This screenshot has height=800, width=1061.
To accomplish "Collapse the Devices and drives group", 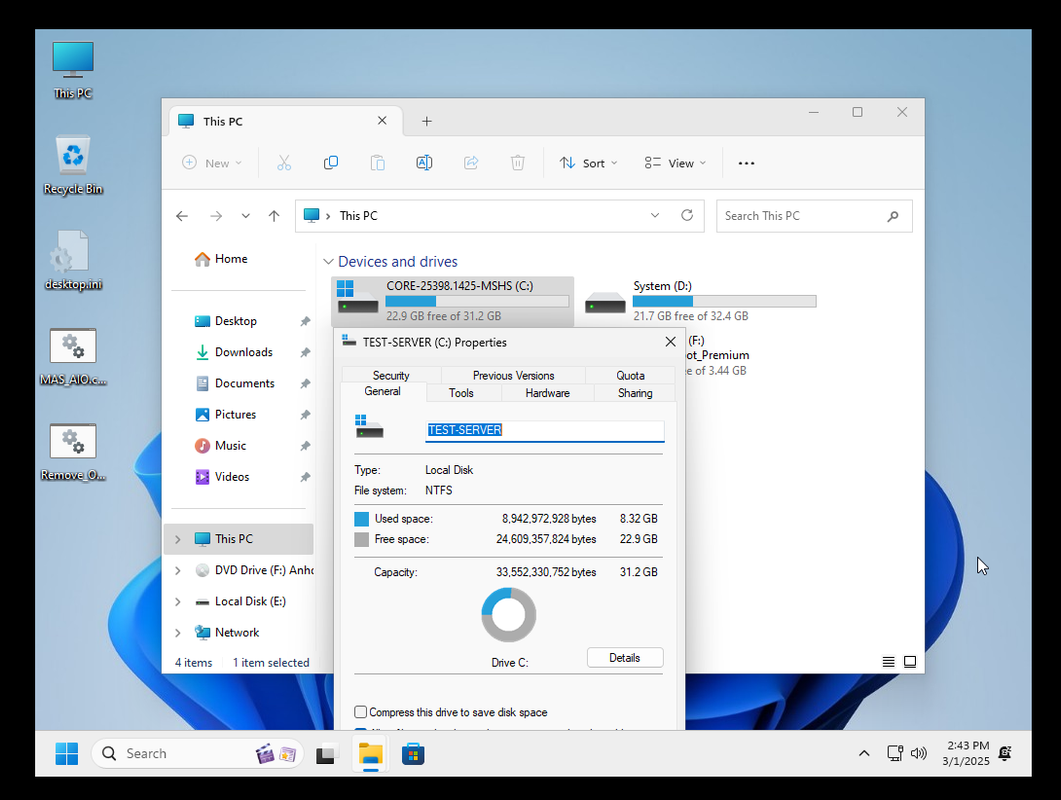I will pos(328,262).
